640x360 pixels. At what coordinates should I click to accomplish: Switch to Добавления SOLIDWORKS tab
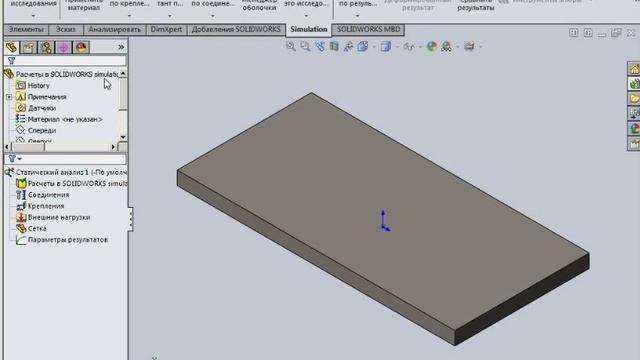[236, 29]
